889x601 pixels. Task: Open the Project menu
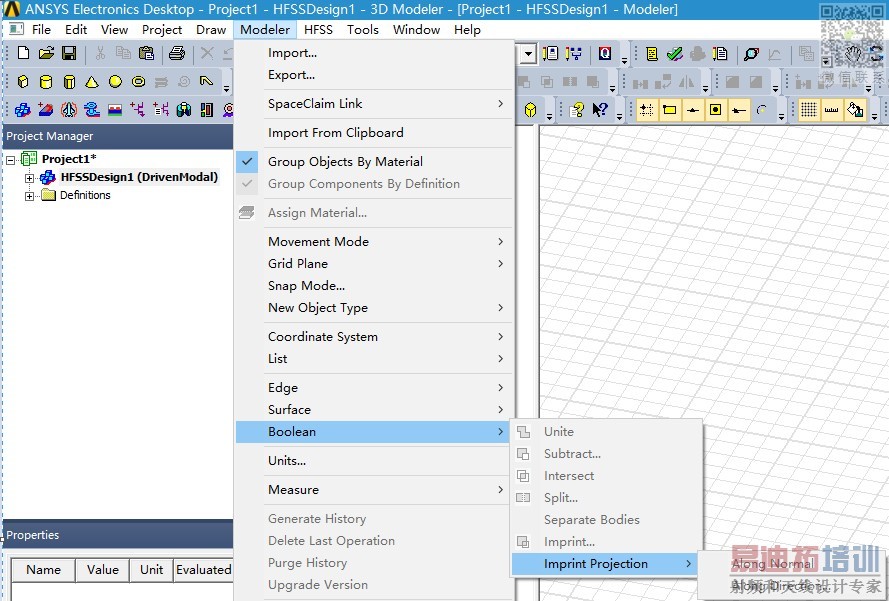tap(162, 29)
